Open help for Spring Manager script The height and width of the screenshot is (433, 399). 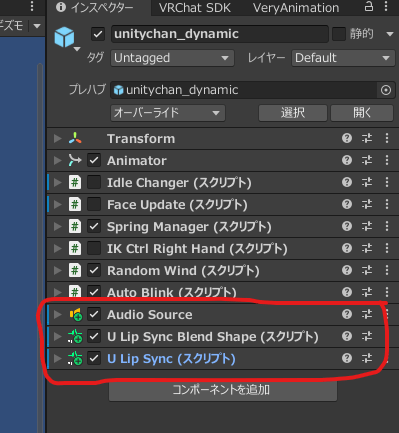pos(347,226)
